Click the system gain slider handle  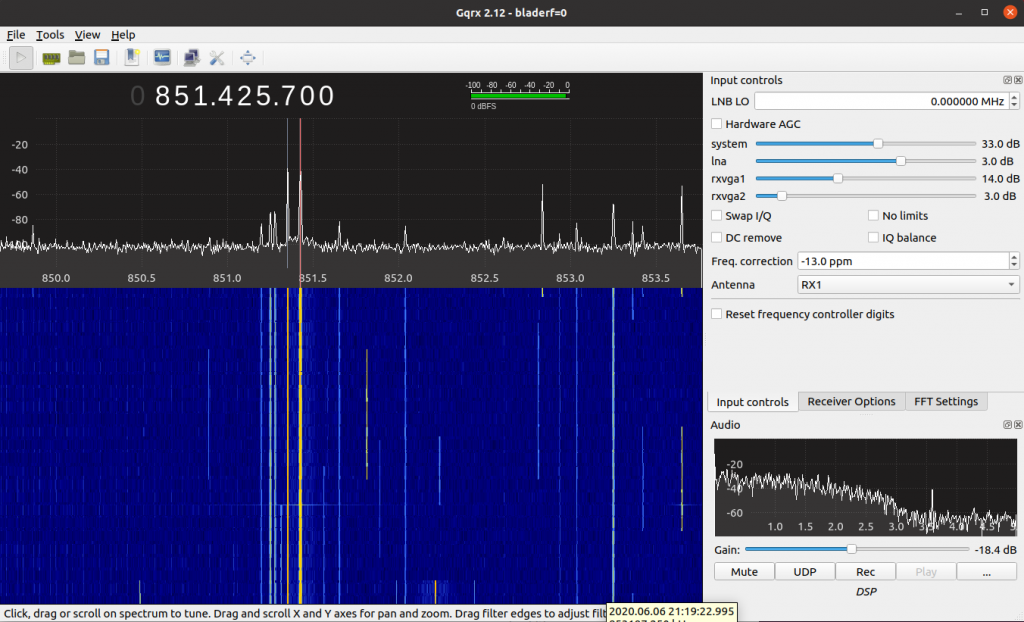point(878,144)
